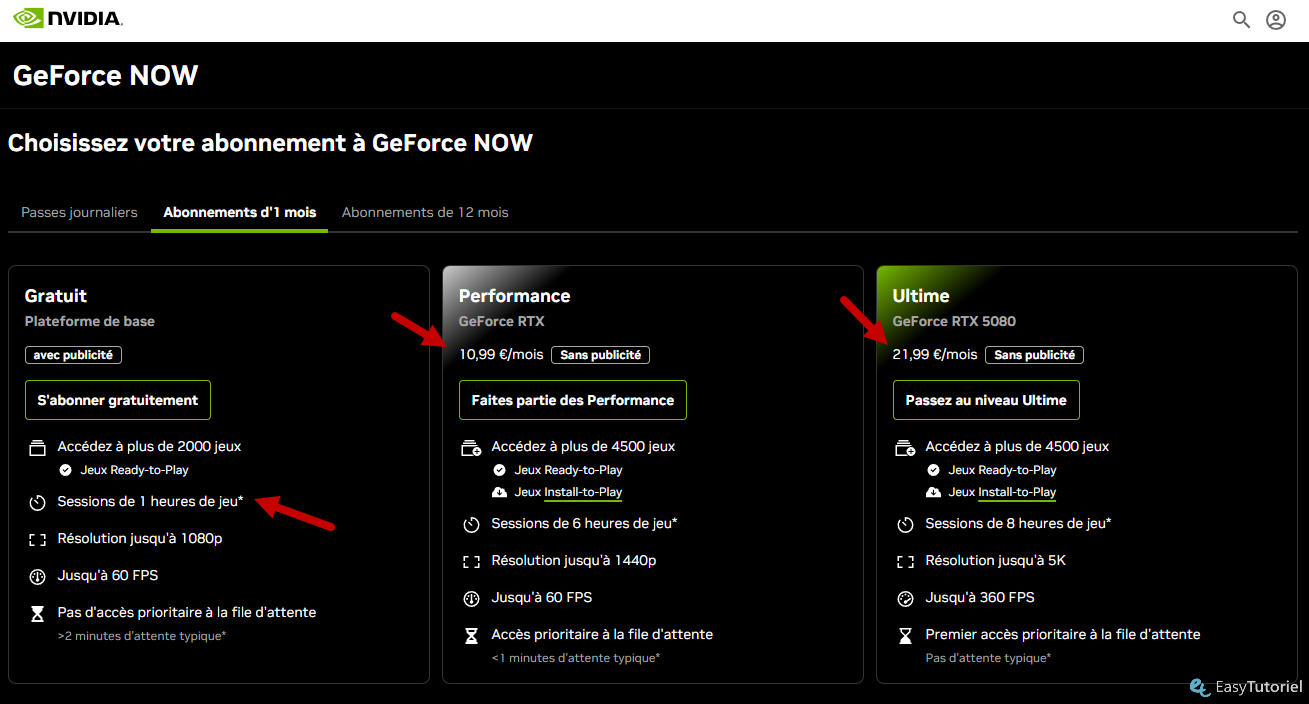Viewport: 1309px width, 704px height.
Task: Click the checkmark icon in Ultime Ready-to-Play
Action: pyautogui.click(x=933, y=470)
